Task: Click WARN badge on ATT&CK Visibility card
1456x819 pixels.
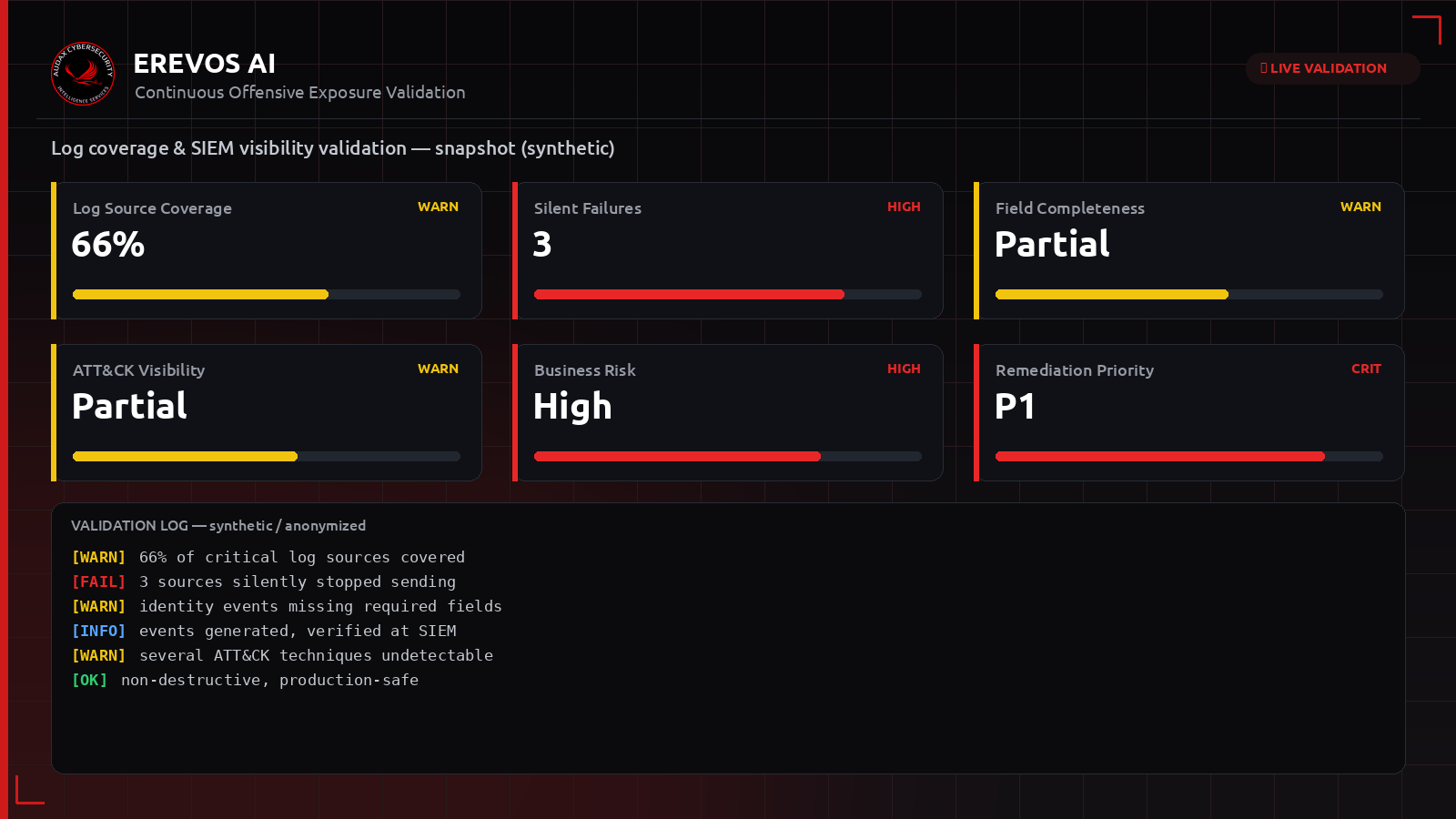Action: [438, 369]
